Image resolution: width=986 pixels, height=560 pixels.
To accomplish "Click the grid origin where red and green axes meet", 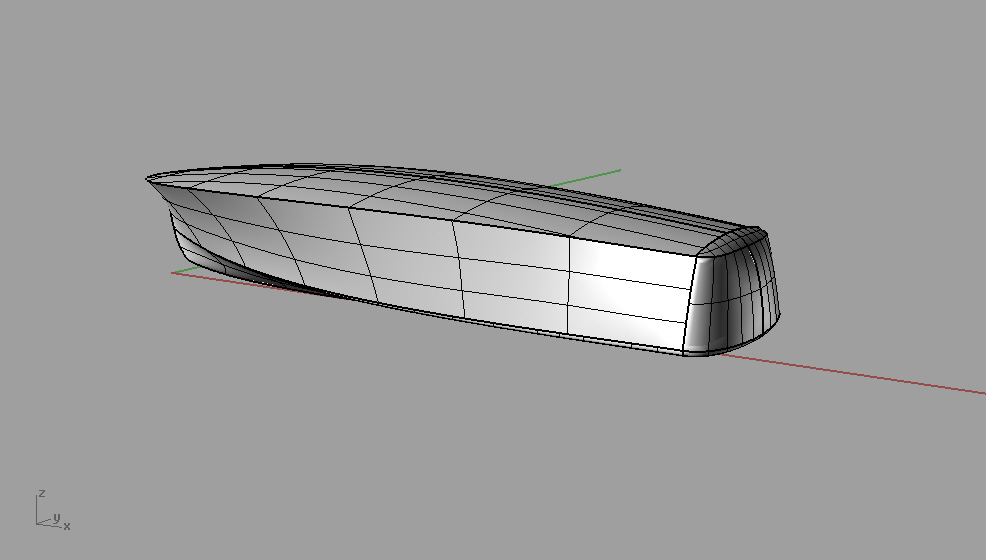I will coord(173,271).
